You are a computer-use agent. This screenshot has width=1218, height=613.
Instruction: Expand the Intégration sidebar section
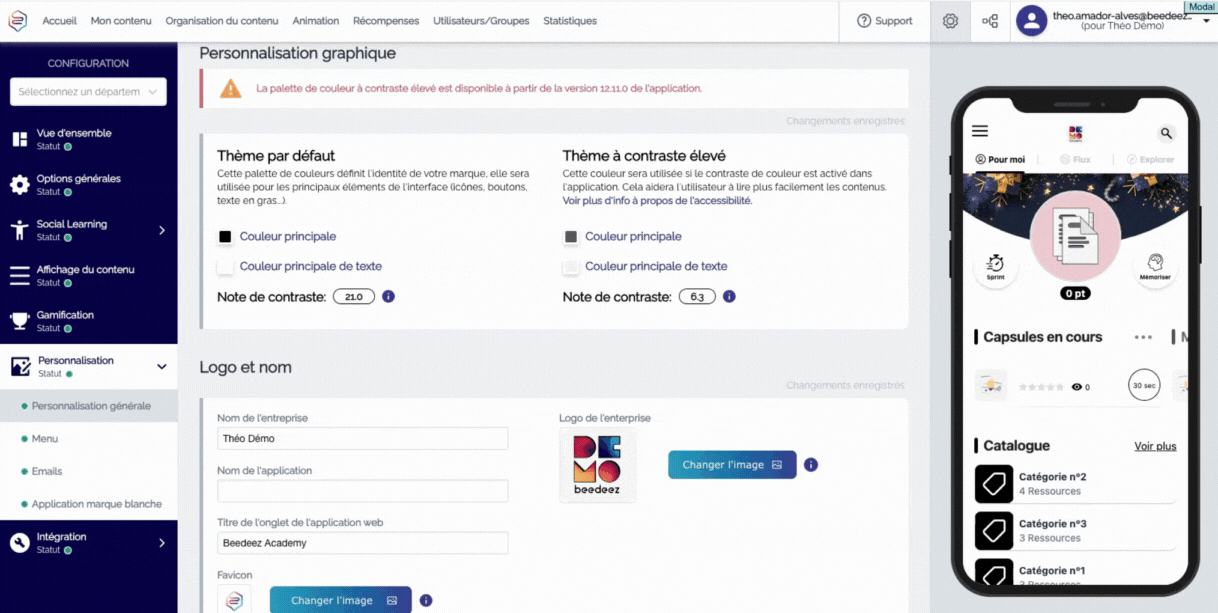coord(162,543)
